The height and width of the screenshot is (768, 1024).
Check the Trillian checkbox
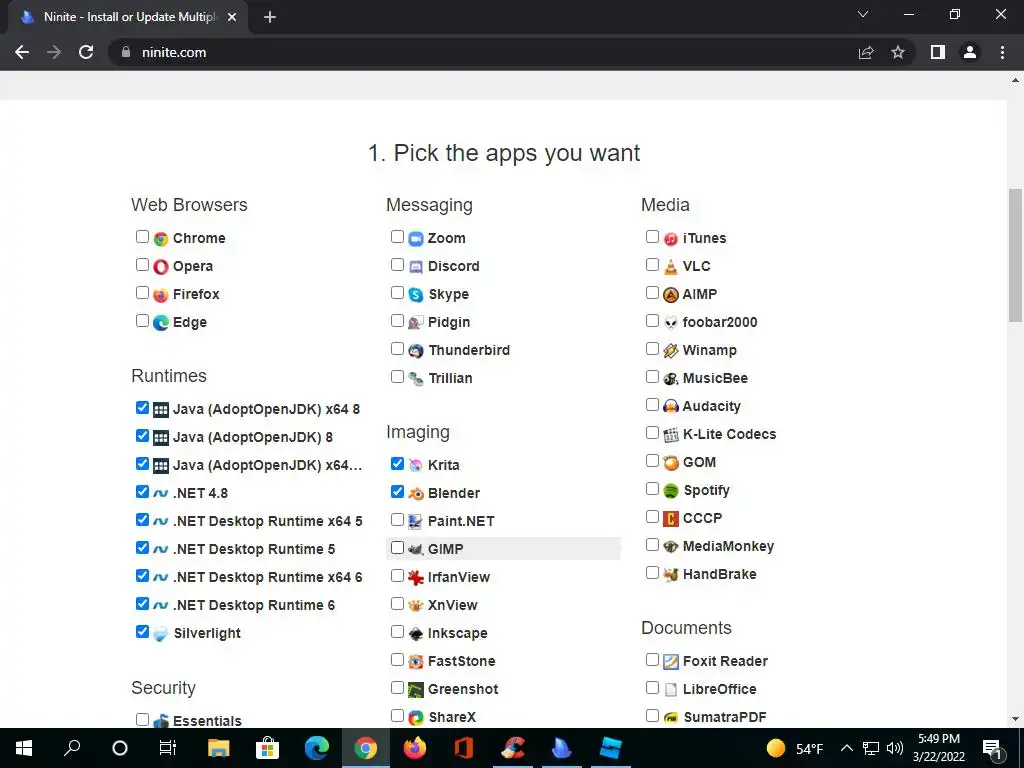point(397,376)
